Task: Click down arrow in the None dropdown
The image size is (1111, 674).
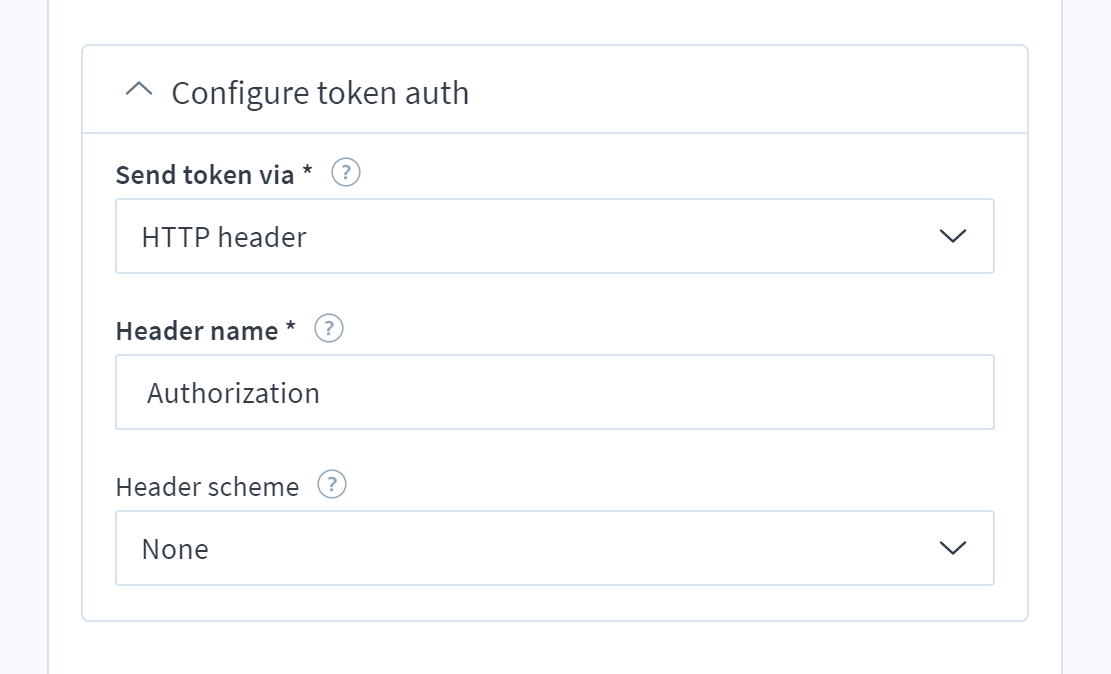Action: (x=952, y=548)
